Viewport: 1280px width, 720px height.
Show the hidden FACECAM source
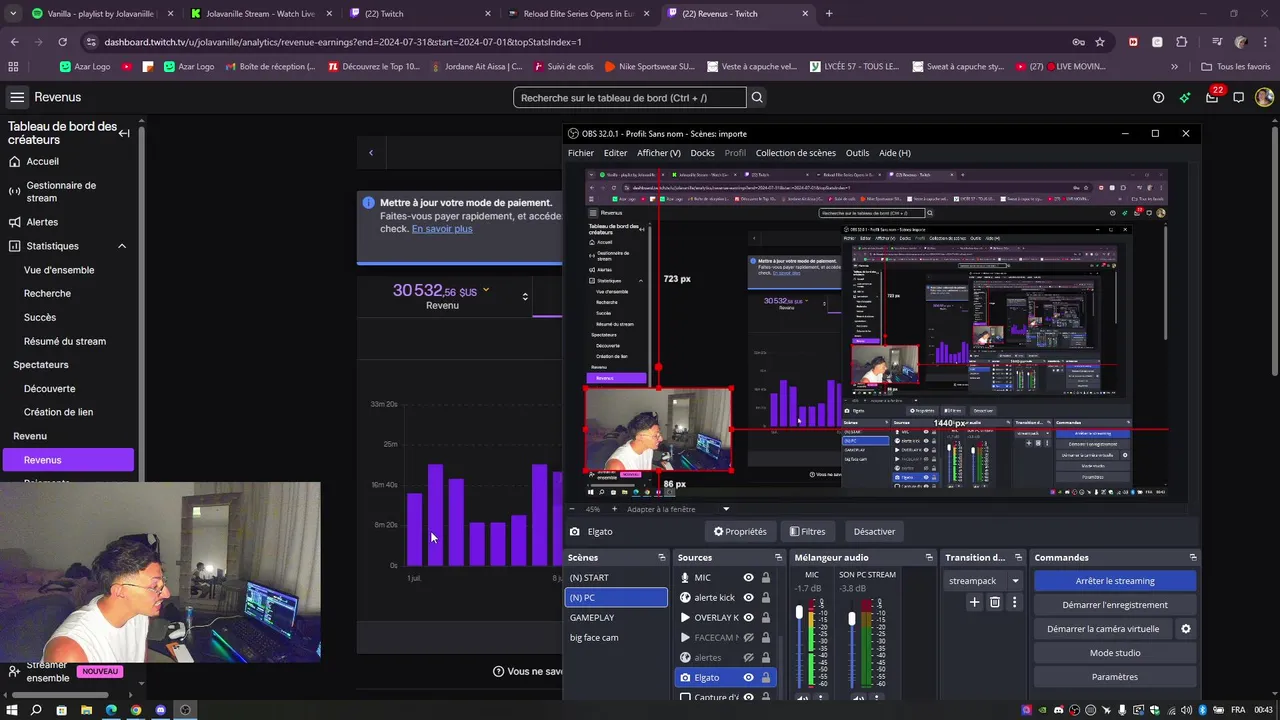coord(748,638)
